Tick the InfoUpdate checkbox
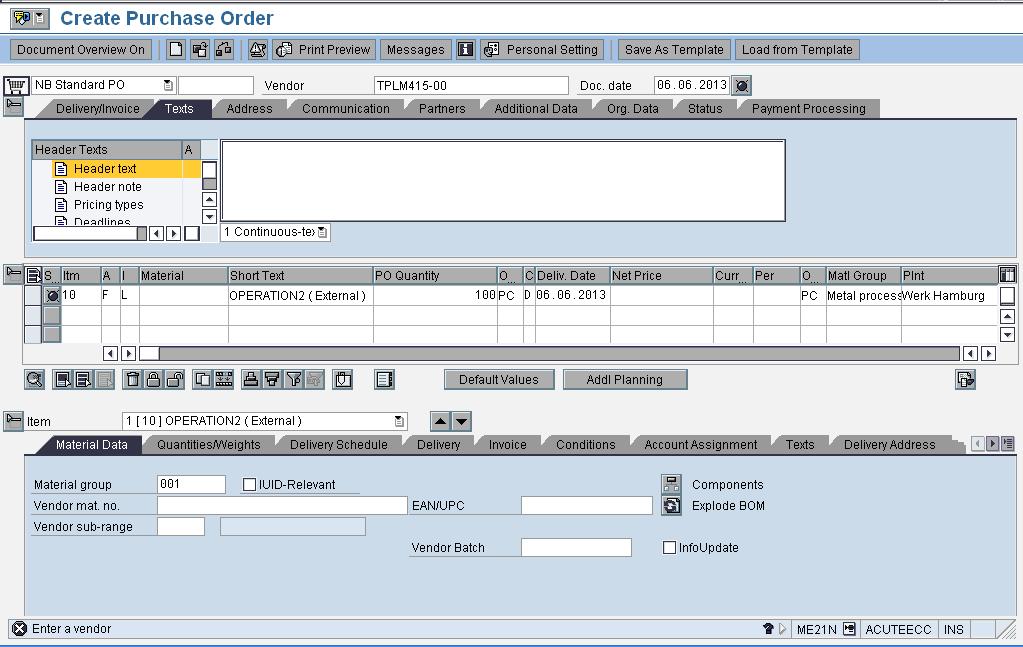Screen dimensions: 1023x647 tap(670, 548)
